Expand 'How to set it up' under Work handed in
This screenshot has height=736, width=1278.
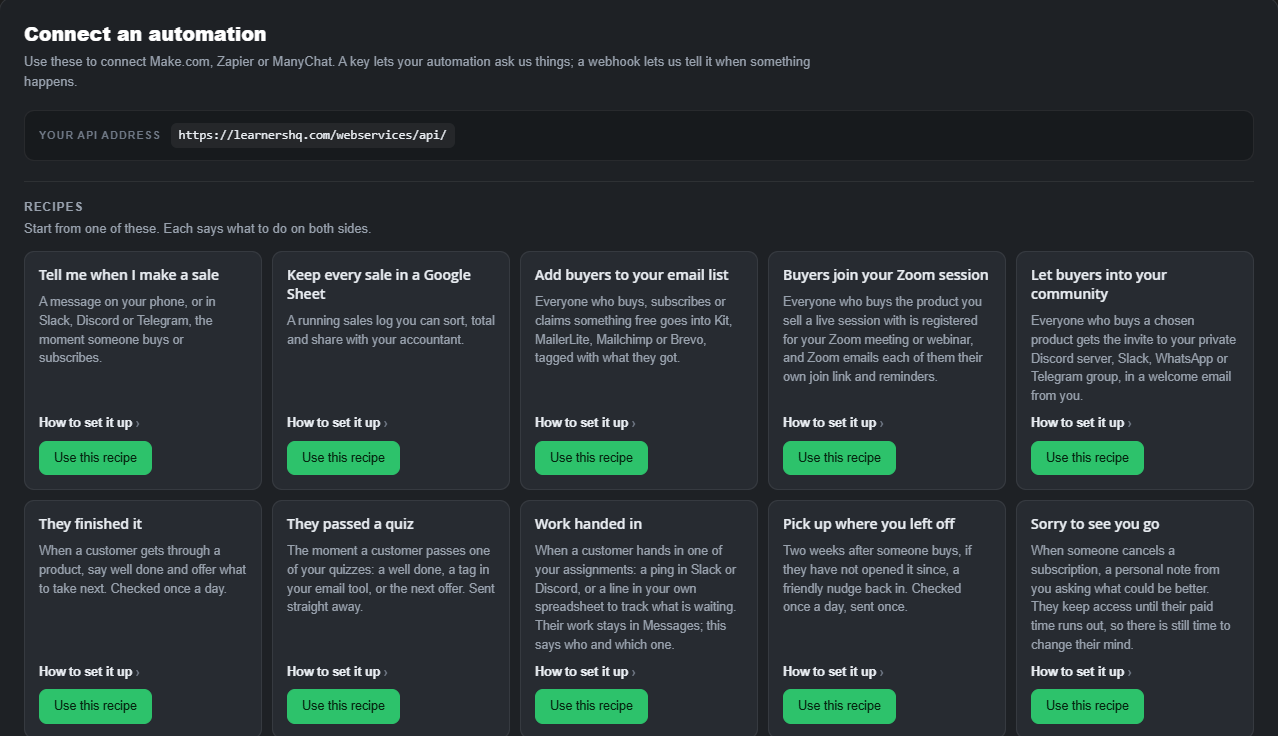[585, 672]
